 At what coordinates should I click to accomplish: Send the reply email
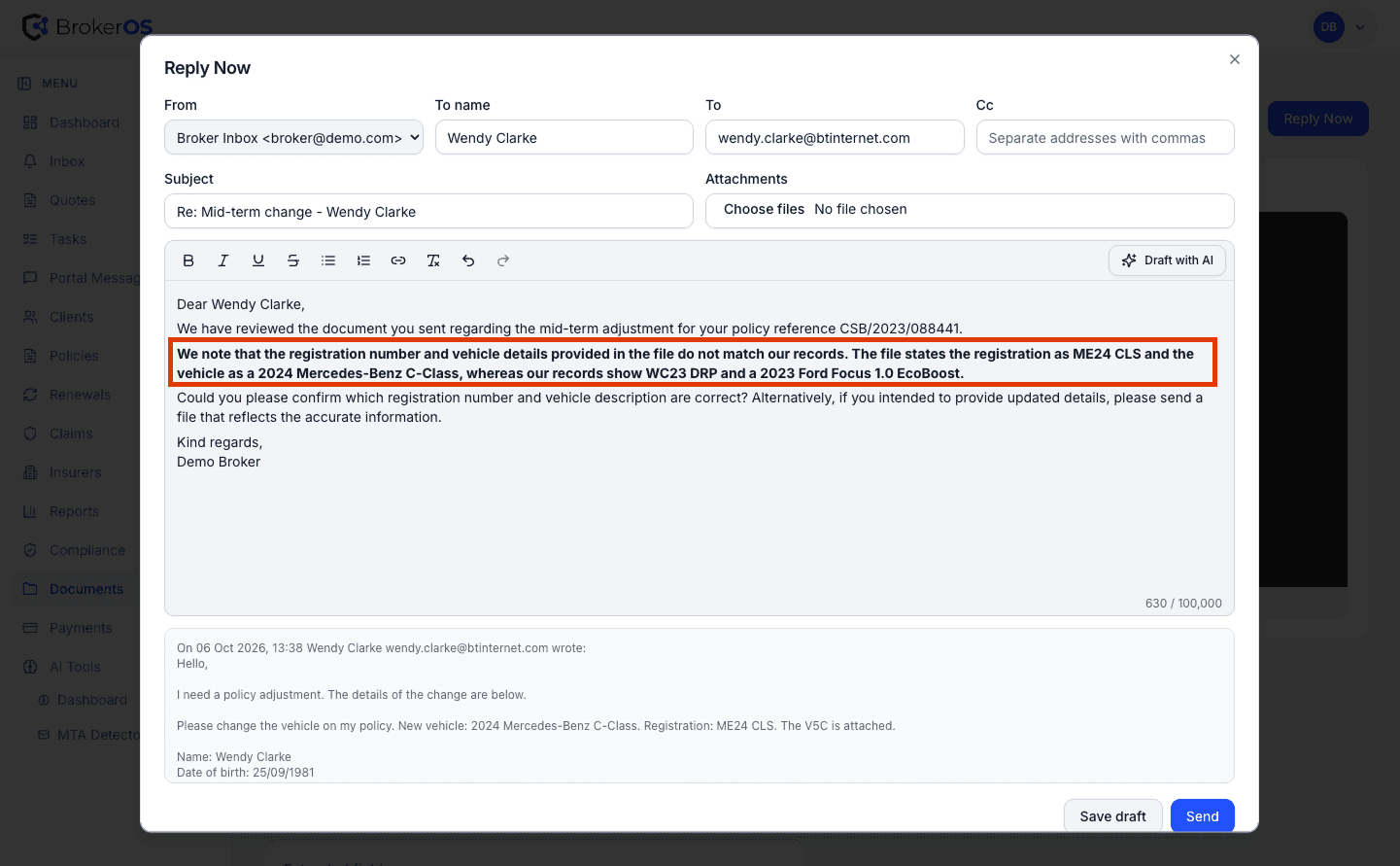(1202, 816)
